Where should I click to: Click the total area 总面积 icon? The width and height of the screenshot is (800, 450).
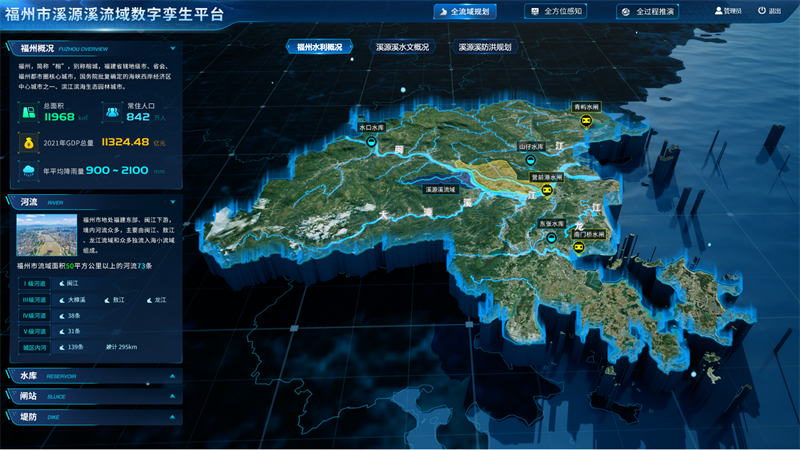tap(27, 112)
